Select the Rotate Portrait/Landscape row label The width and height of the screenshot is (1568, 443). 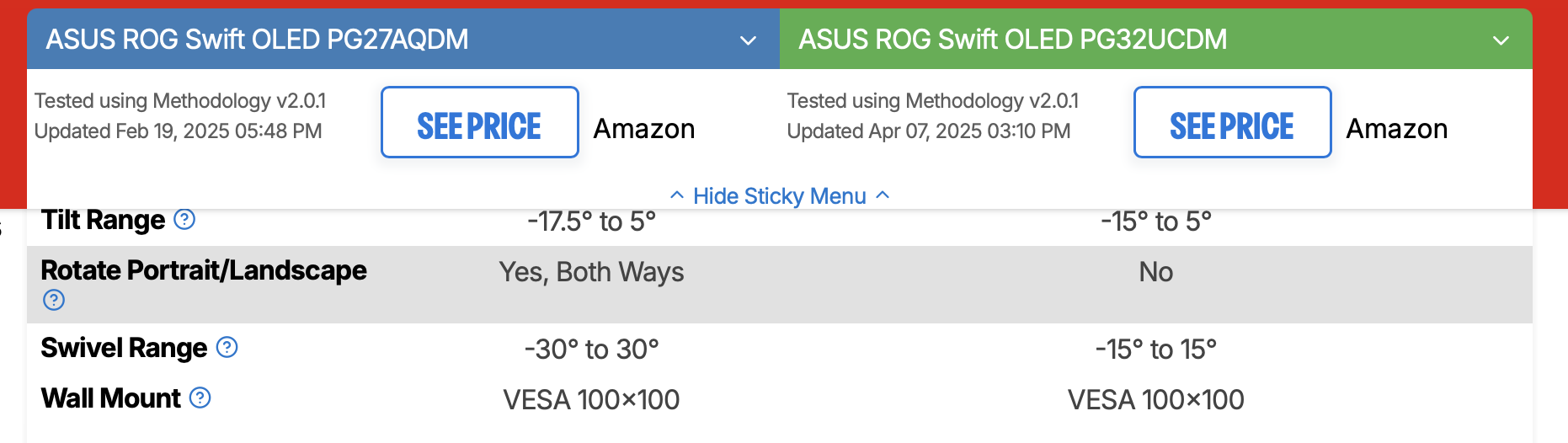pyautogui.click(x=204, y=270)
